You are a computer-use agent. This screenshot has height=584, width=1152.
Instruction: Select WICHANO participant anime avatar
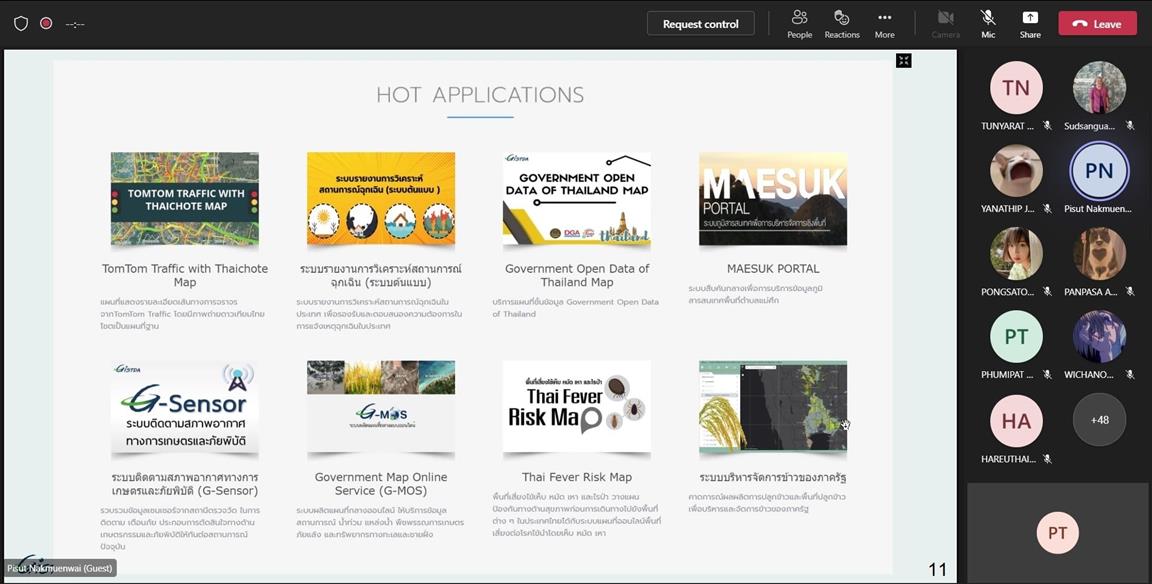click(1099, 336)
